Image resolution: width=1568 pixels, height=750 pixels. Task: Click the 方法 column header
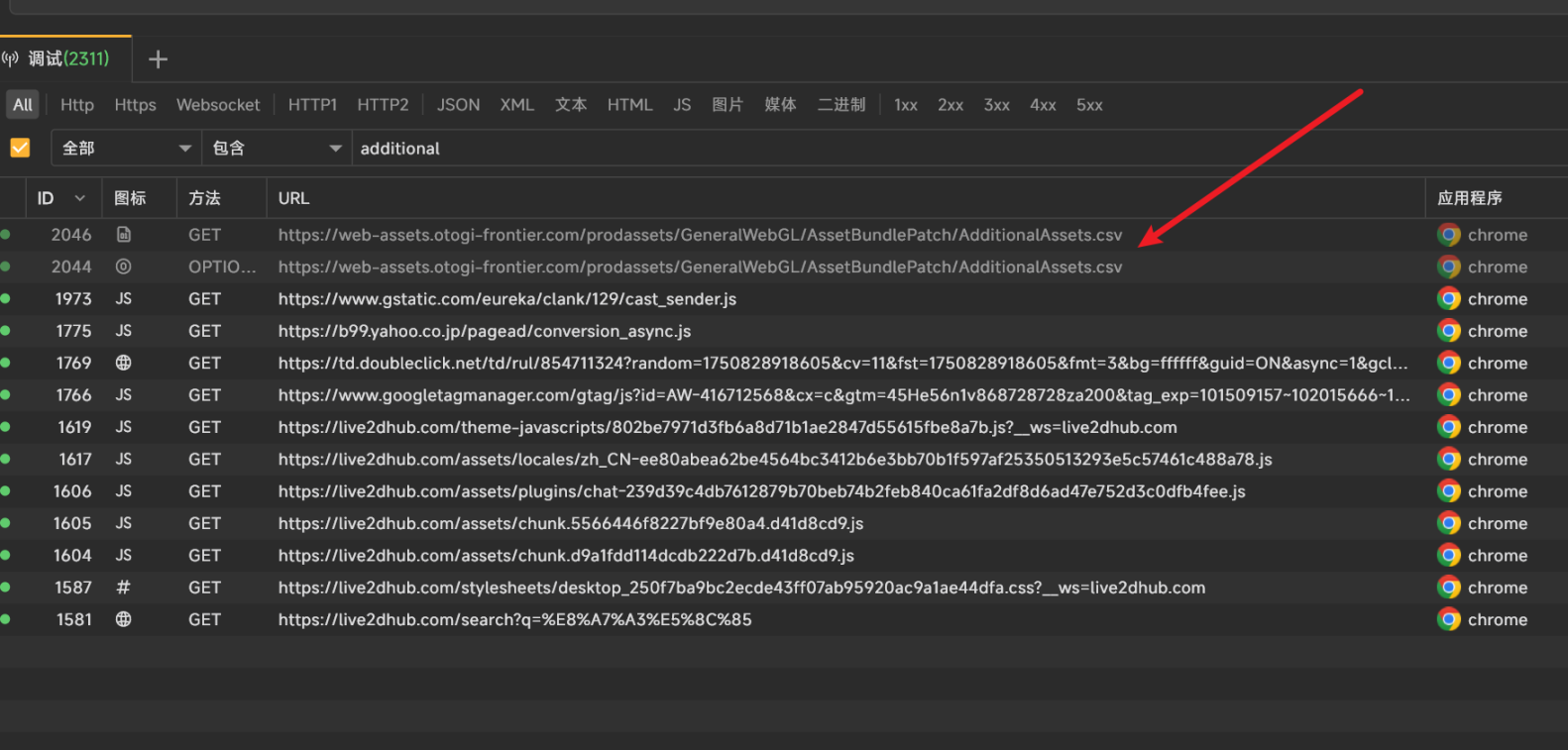coord(204,198)
